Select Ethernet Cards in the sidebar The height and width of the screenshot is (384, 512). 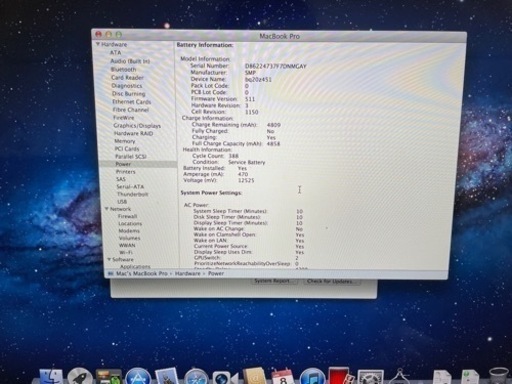(x=132, y=102)
